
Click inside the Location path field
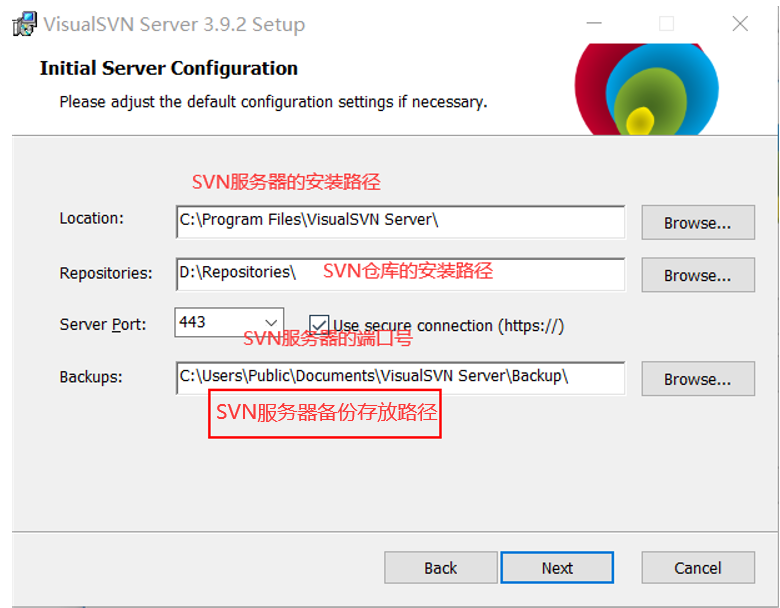click(x=400, y=222)
